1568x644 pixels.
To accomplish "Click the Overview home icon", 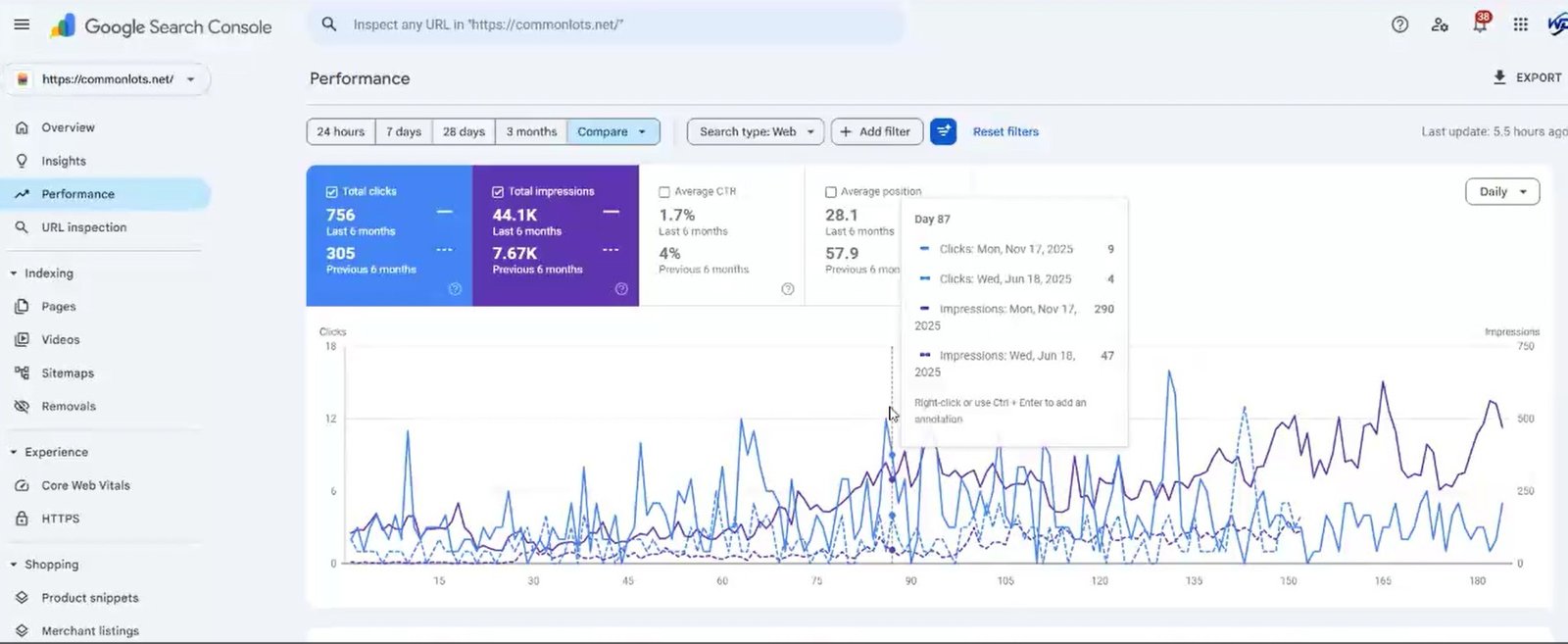I will click(22, 127).
